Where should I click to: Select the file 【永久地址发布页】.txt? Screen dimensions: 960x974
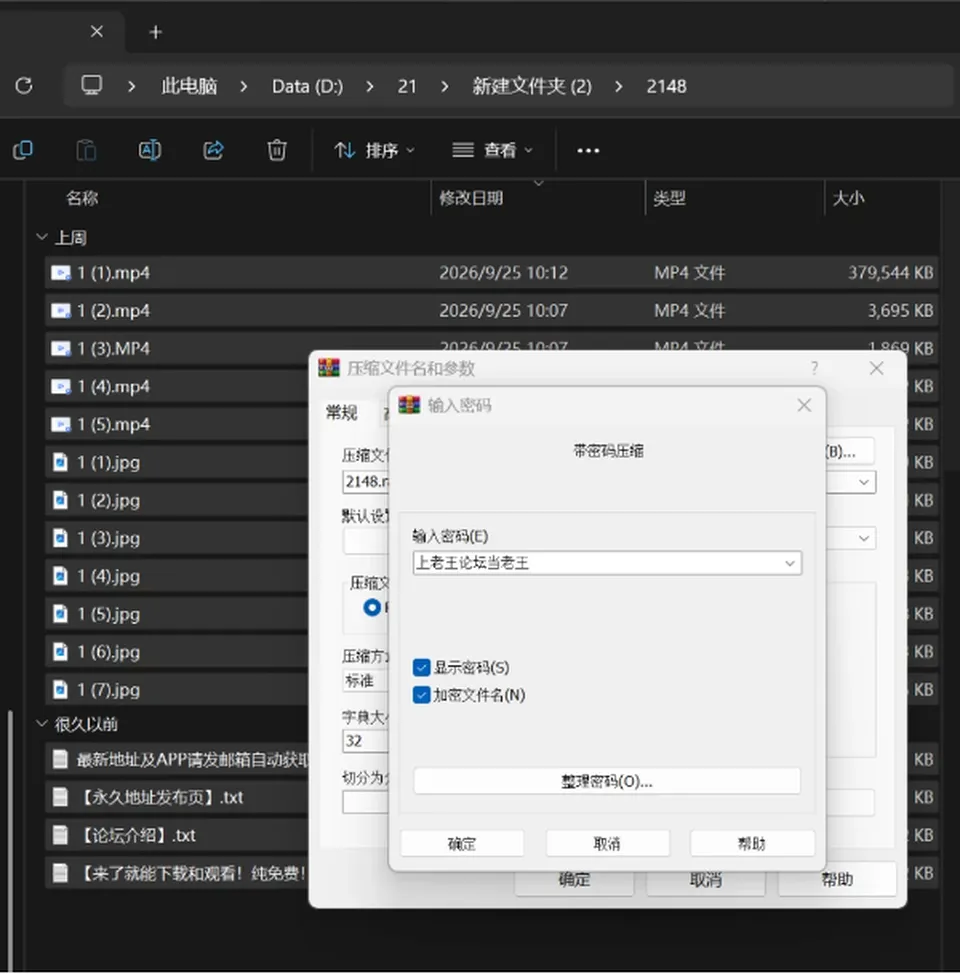point(176,797)
